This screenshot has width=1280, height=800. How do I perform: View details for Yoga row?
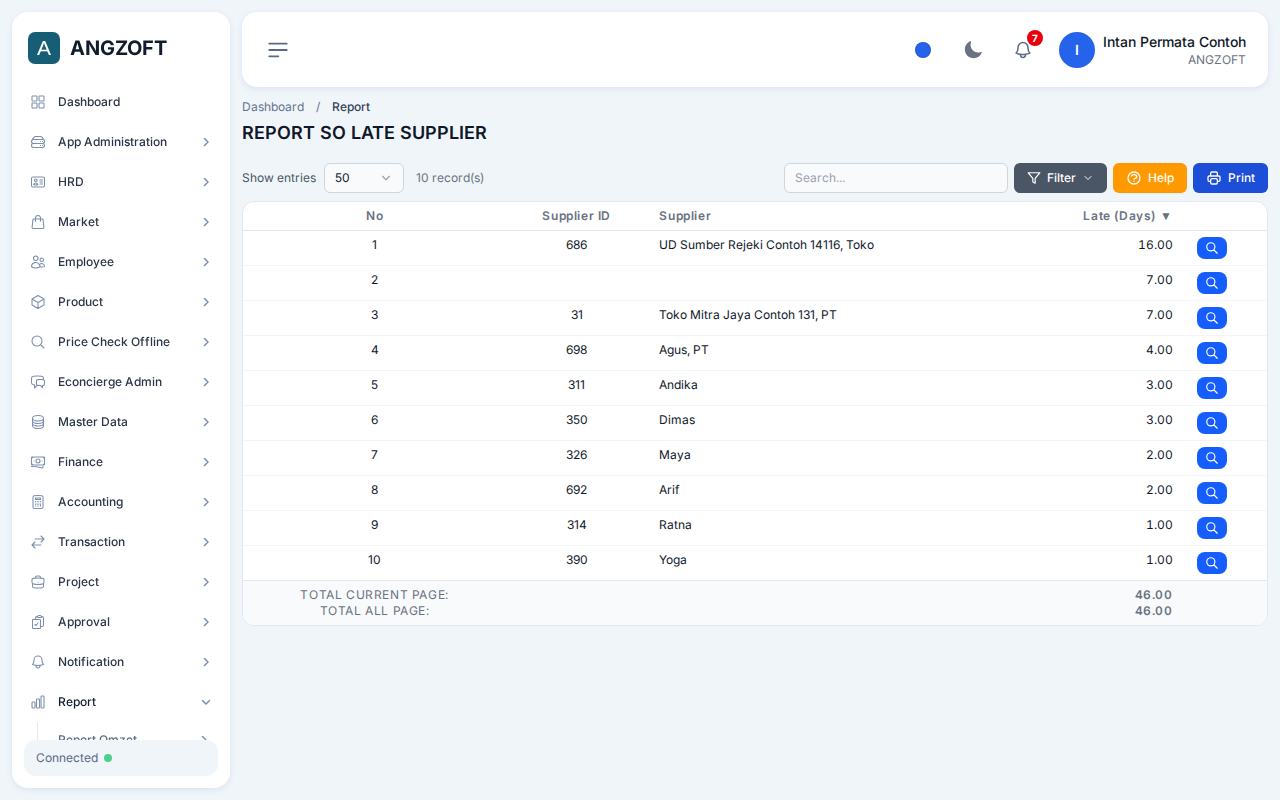click(x=1212, y=563)
